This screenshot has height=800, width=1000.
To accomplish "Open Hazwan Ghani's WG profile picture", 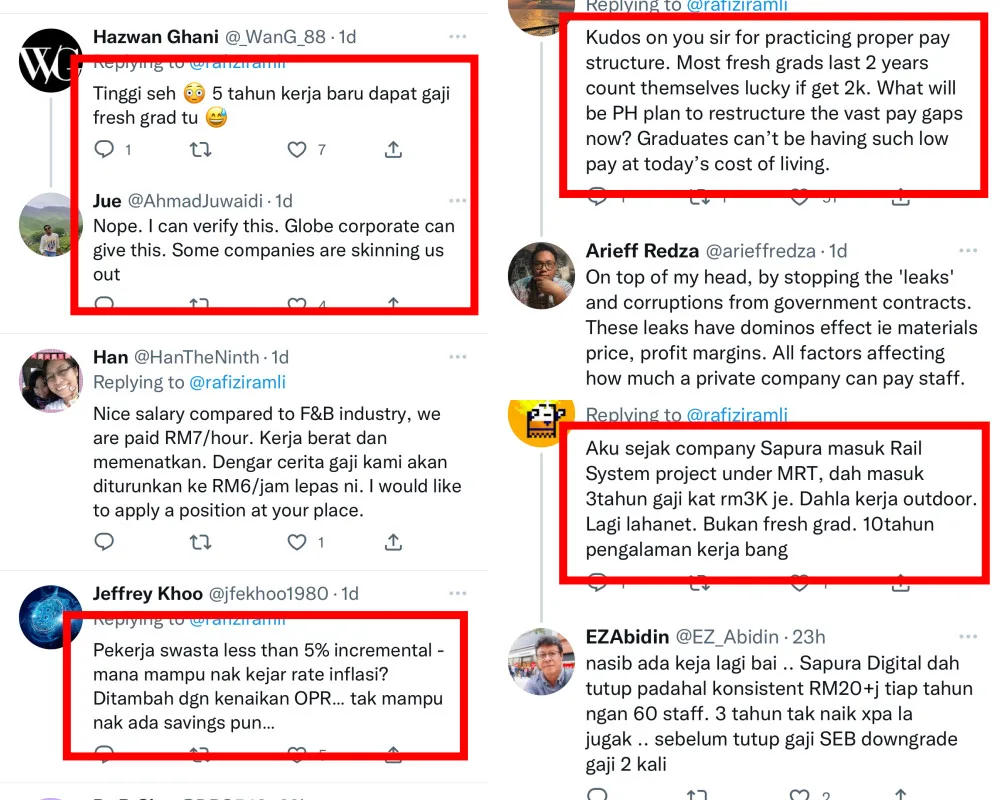I will coord(50,61).
